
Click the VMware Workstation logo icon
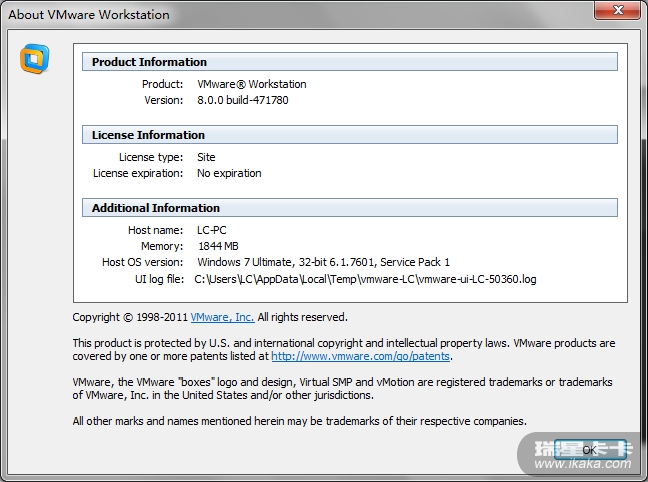35,59
